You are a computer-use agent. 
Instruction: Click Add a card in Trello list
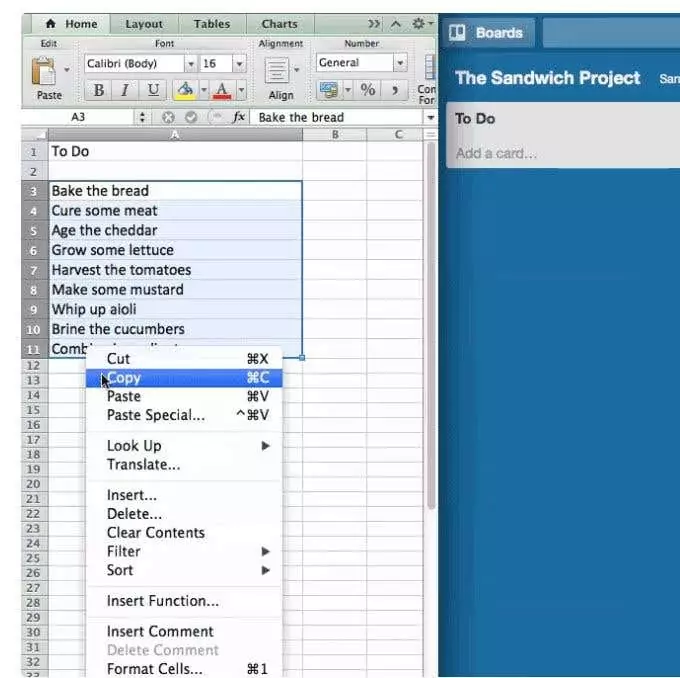[496, 154]
